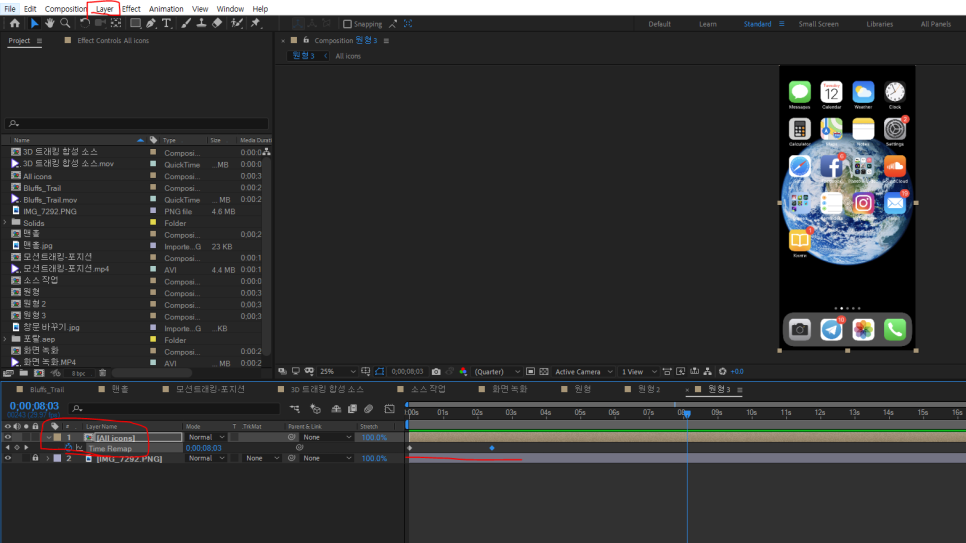Click the trash icon in Project panel
966x543 pixels.
[103, 373]
